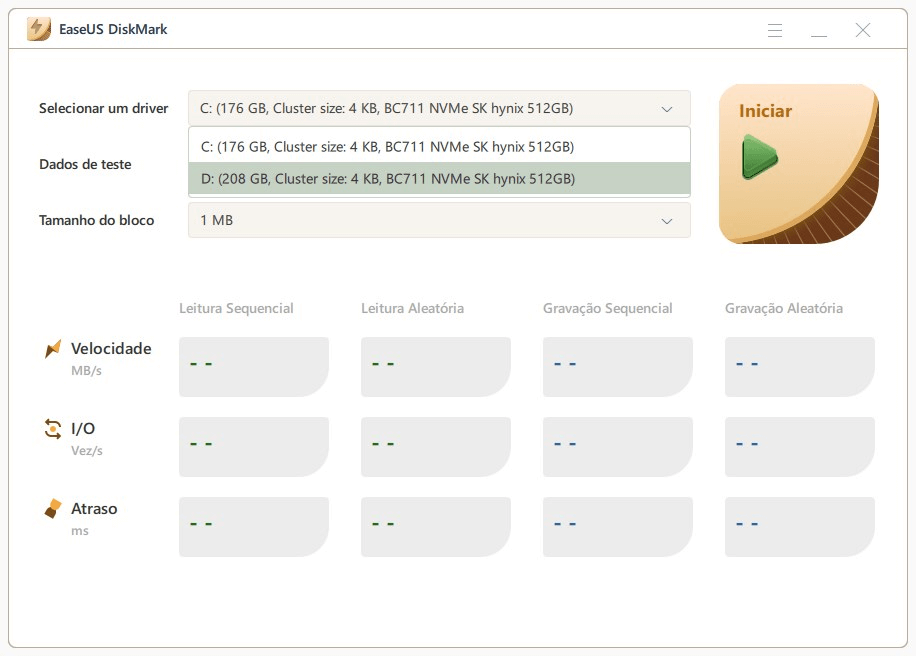
Task: Collapse drive list using its chevron arrow
Action: coord(667,109)
